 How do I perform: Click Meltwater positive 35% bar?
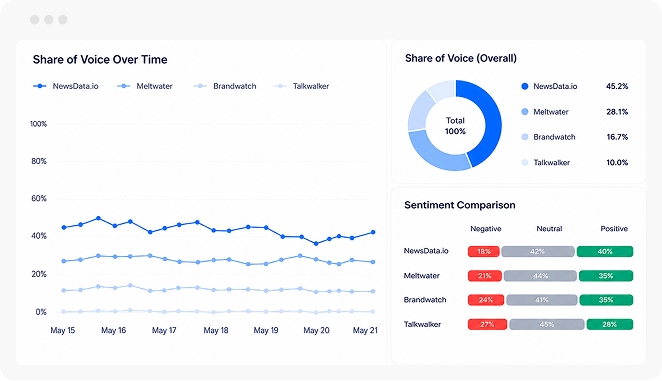tap(606, 276)
